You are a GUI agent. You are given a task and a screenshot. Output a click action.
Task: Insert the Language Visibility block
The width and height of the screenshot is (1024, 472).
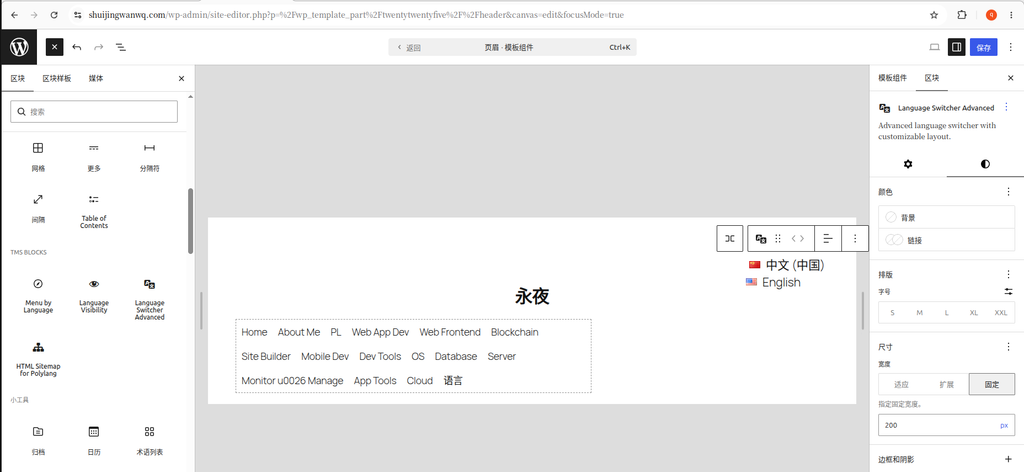[x=94, y=295]
